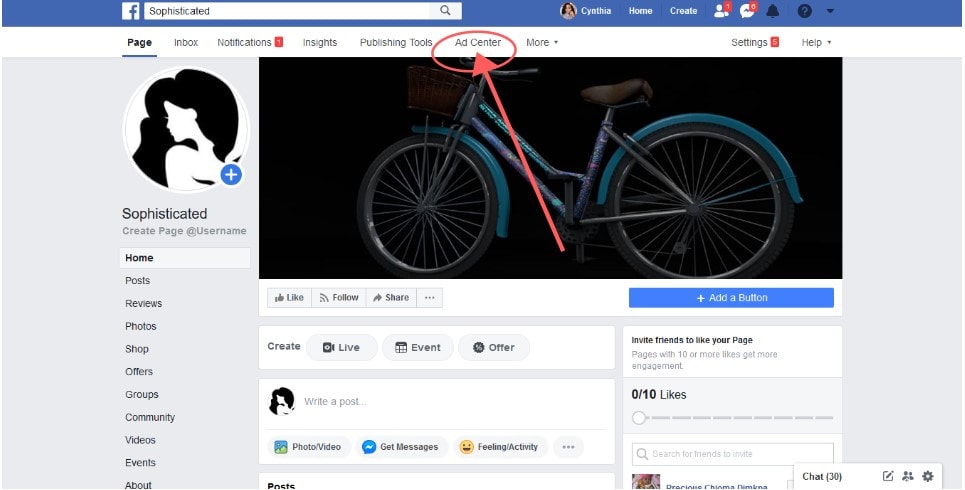Image resolution: width=965 pixels, height=490 pixels.
Task: Select Groups in the left sidebar
Action: 142,395
